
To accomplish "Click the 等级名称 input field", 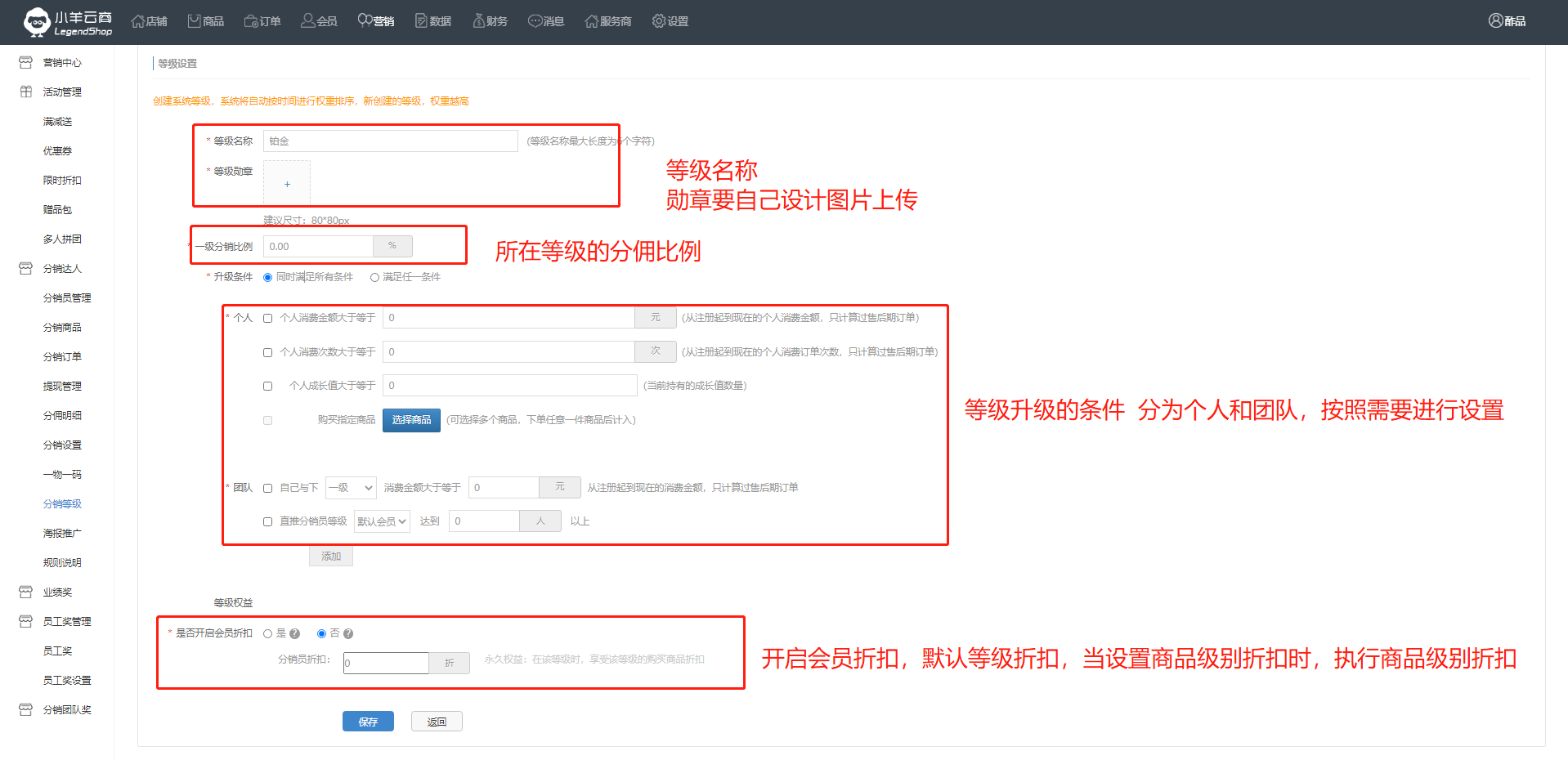I will pyautogui.click(x=390, y=141).
